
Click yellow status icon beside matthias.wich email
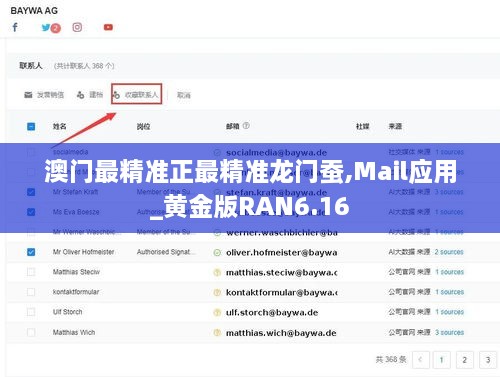[217, 333]
